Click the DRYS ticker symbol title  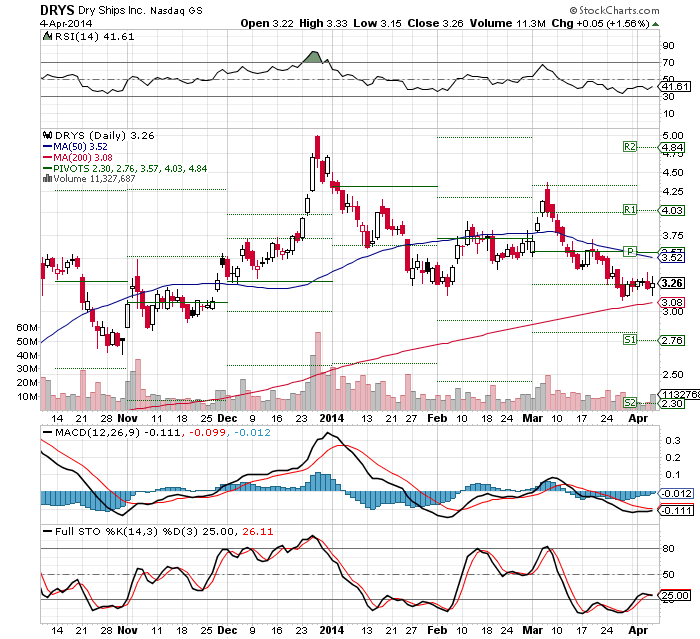(x=57, y=10)
